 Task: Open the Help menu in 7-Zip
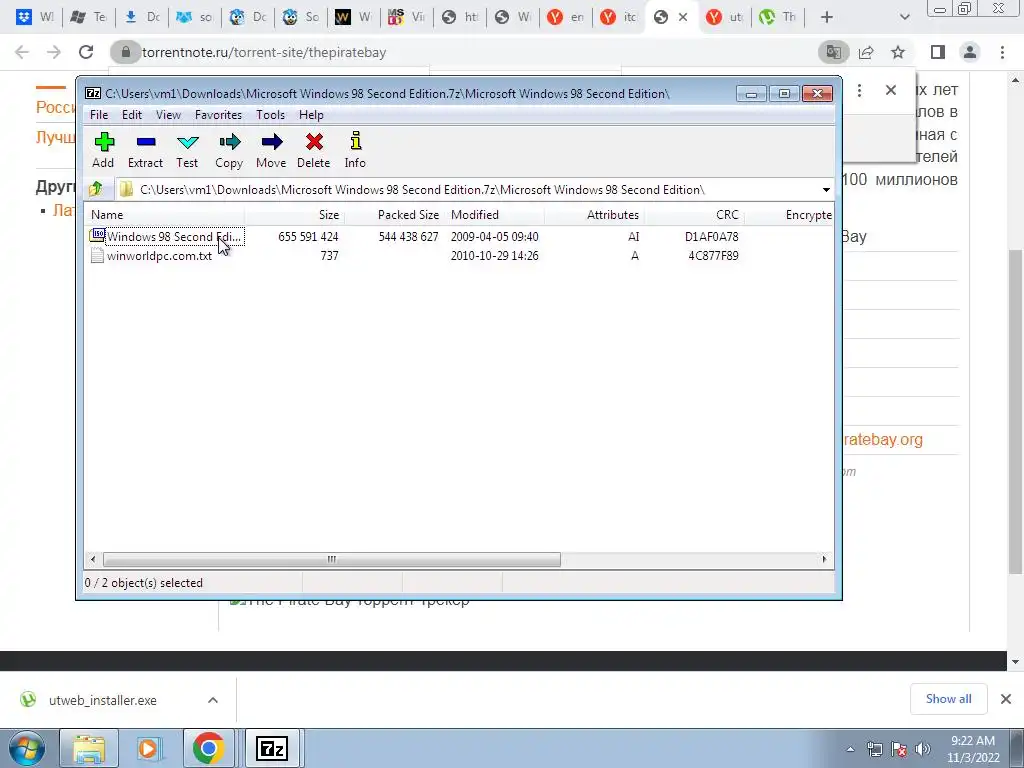pos(311,115)
